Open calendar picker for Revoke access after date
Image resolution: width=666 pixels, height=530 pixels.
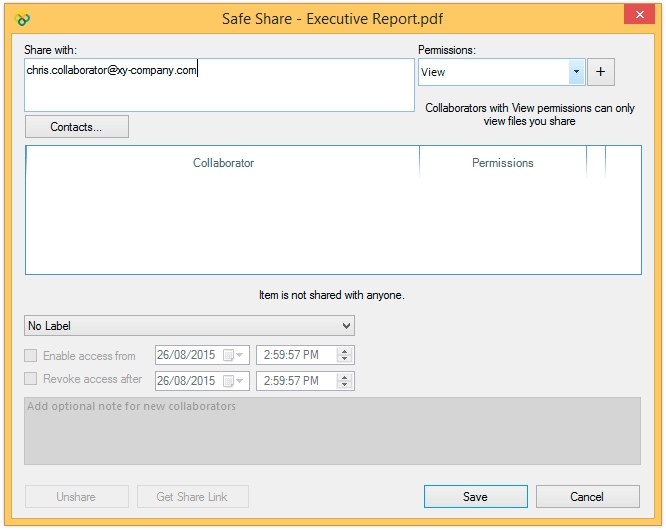pyautogui.click(x=234, y=381)
